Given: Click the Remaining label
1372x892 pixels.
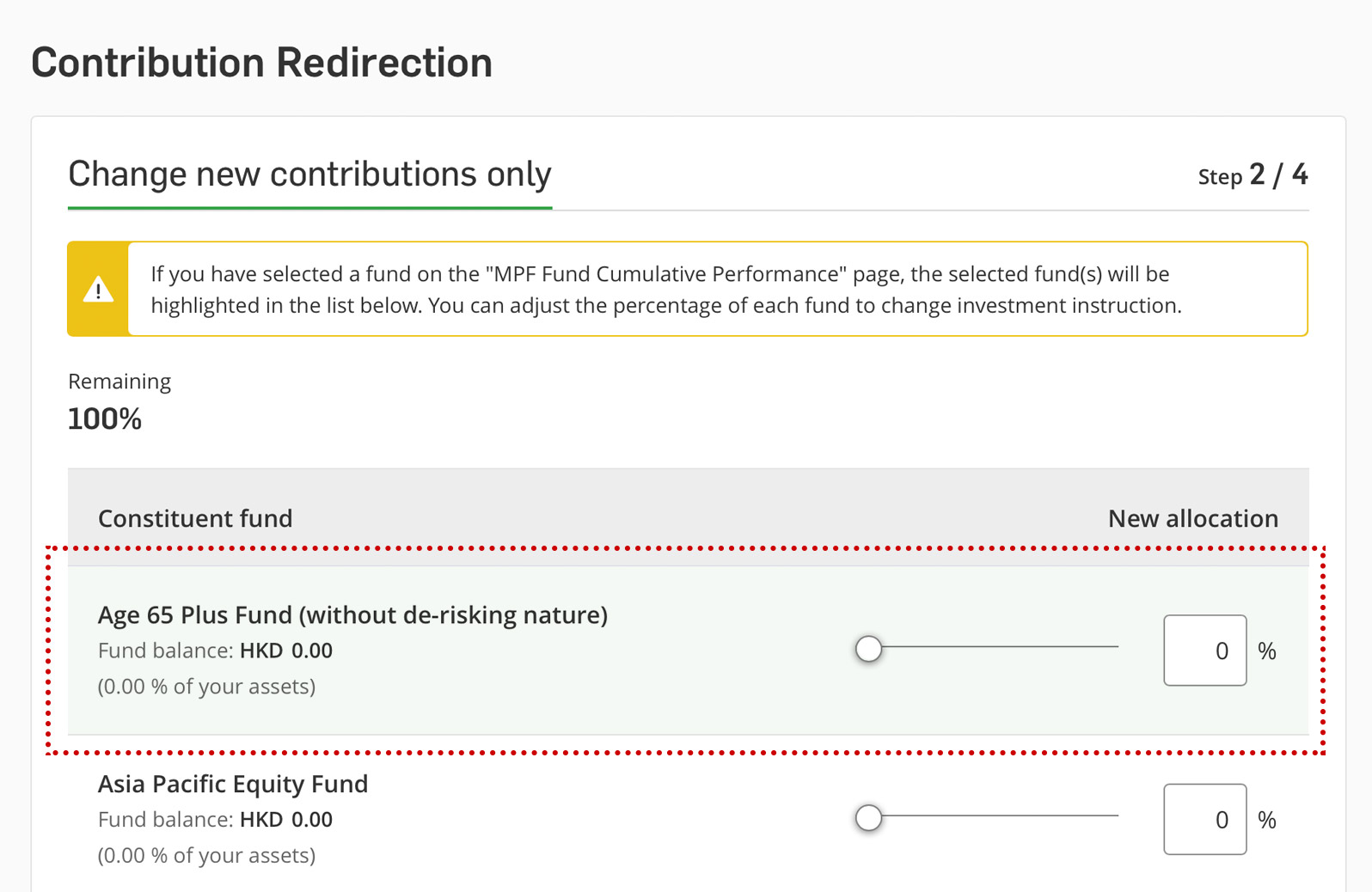Looking at the screenshot, I should [119, 382].
